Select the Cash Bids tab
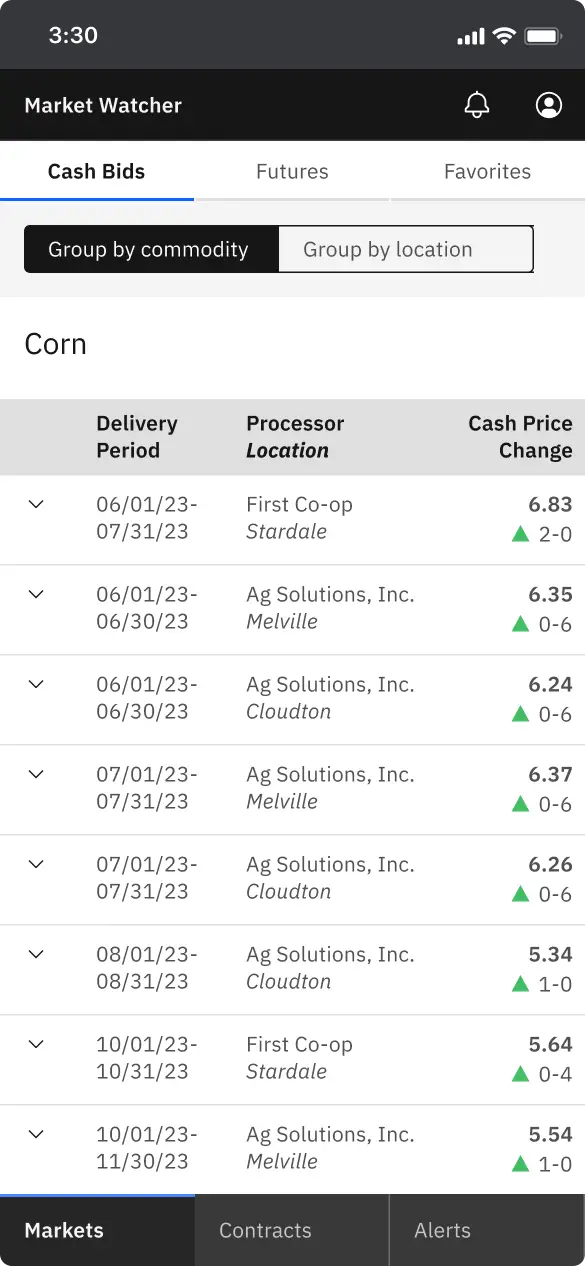Image resolution: width=585 pixels, height=1266 pixels. tap(97, 171)
